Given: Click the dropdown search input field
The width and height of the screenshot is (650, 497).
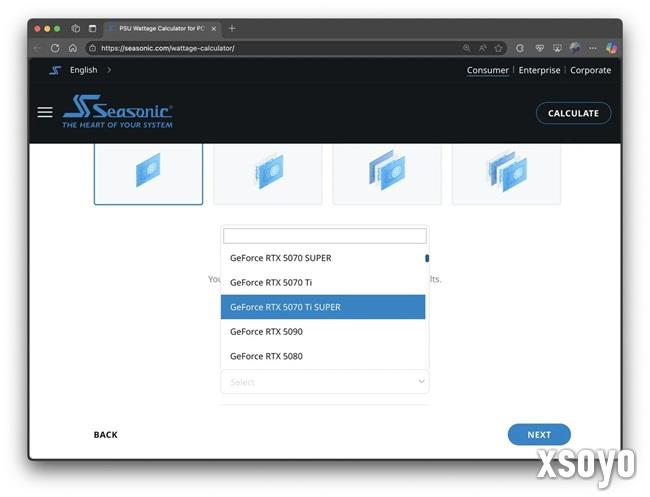Looking at the screenshot, I should coord(324,236).
